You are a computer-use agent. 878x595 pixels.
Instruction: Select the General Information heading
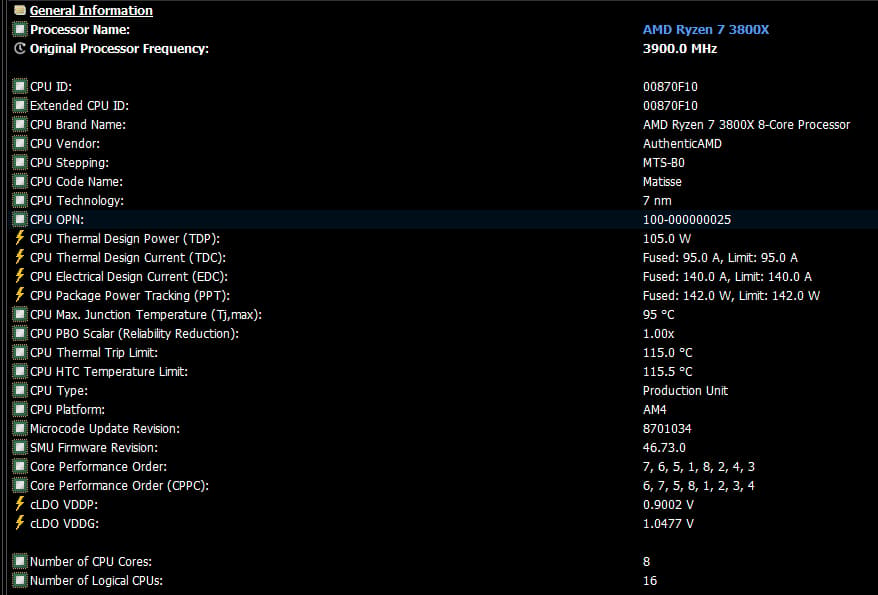point(91,11)
